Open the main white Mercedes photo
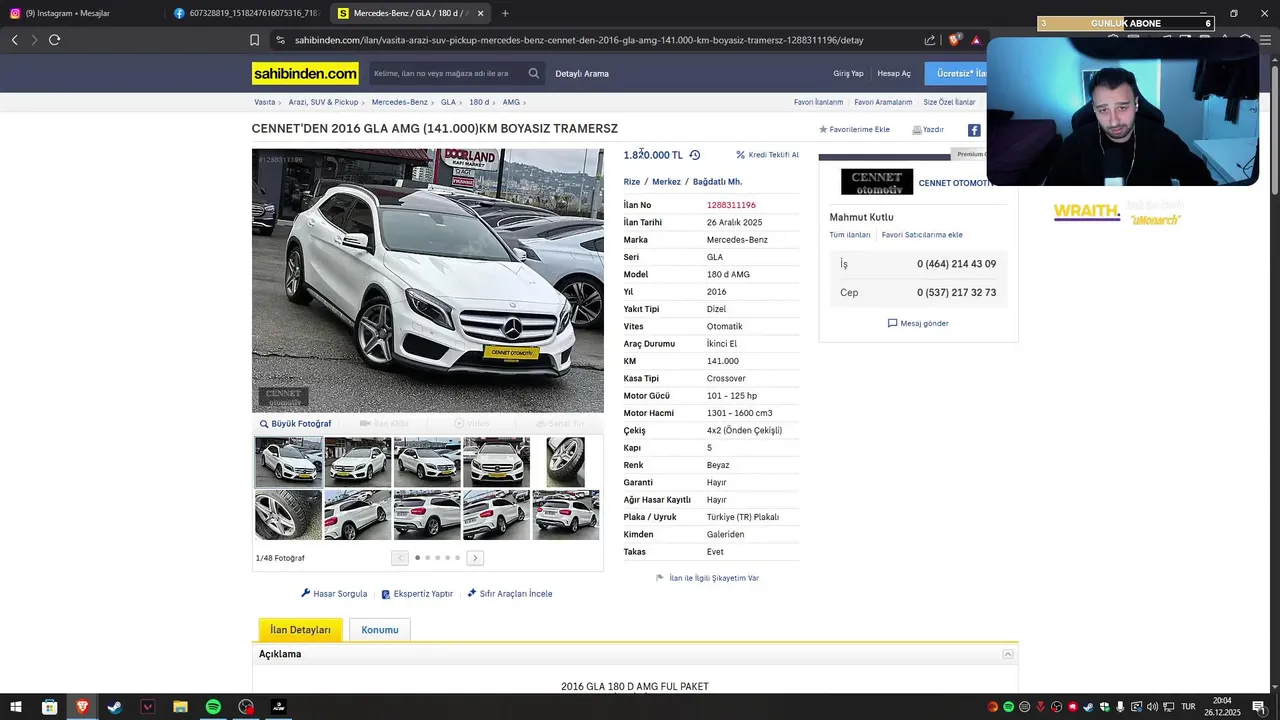 [x=428, y=280]
